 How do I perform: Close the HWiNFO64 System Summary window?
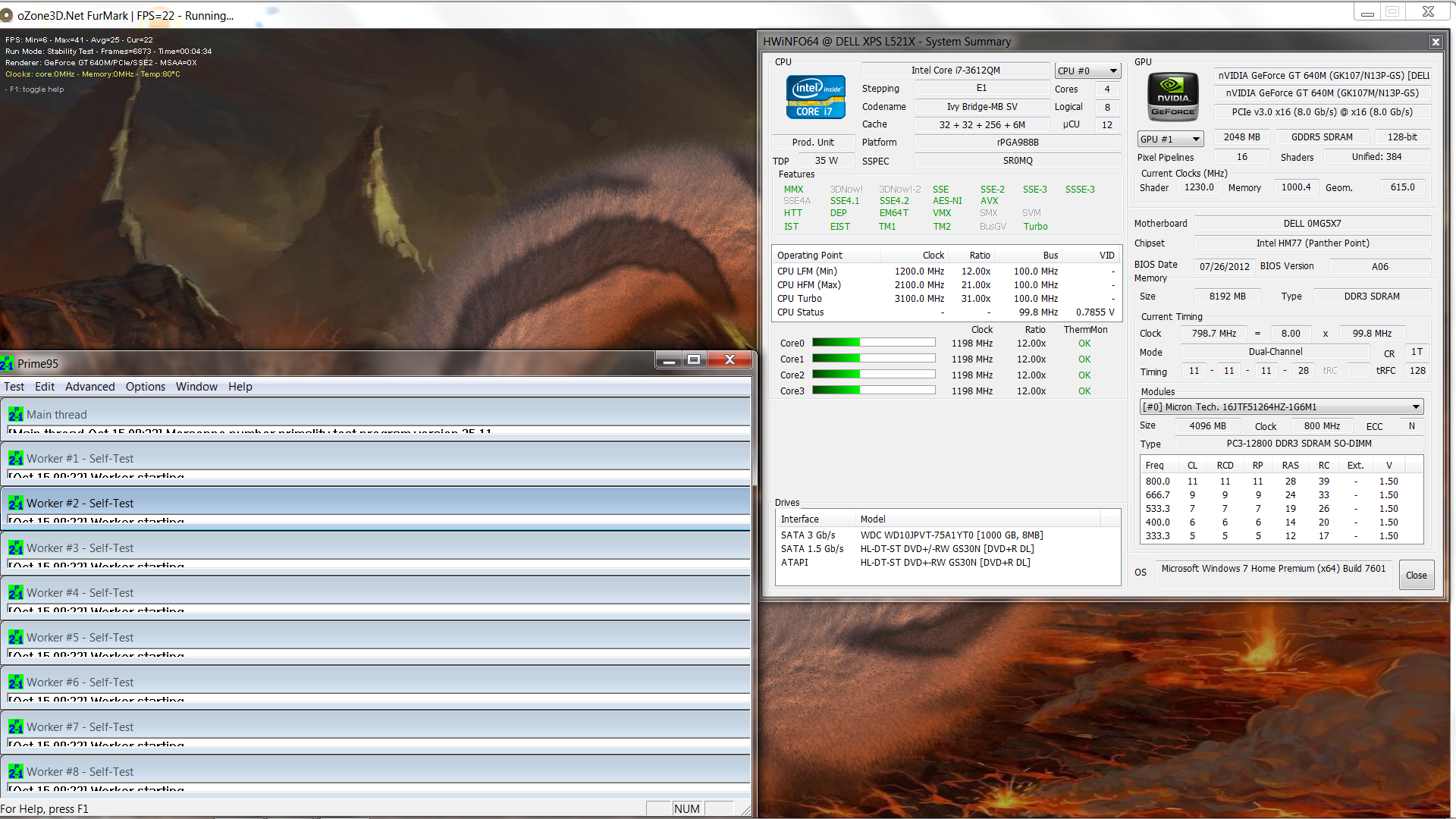[x=1435, y=42]
